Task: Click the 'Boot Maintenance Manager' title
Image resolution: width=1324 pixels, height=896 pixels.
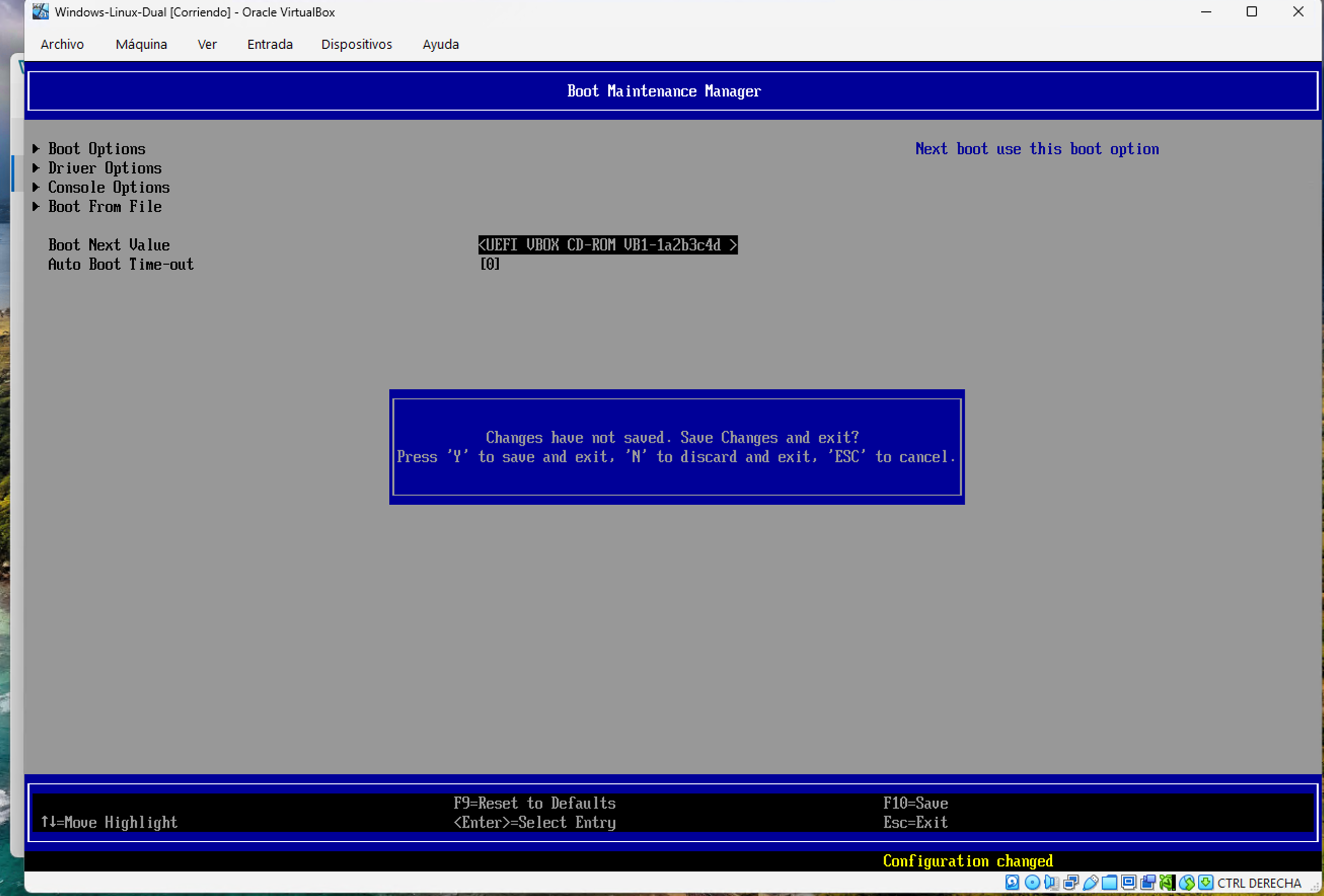Action: [x=664, y=91]
